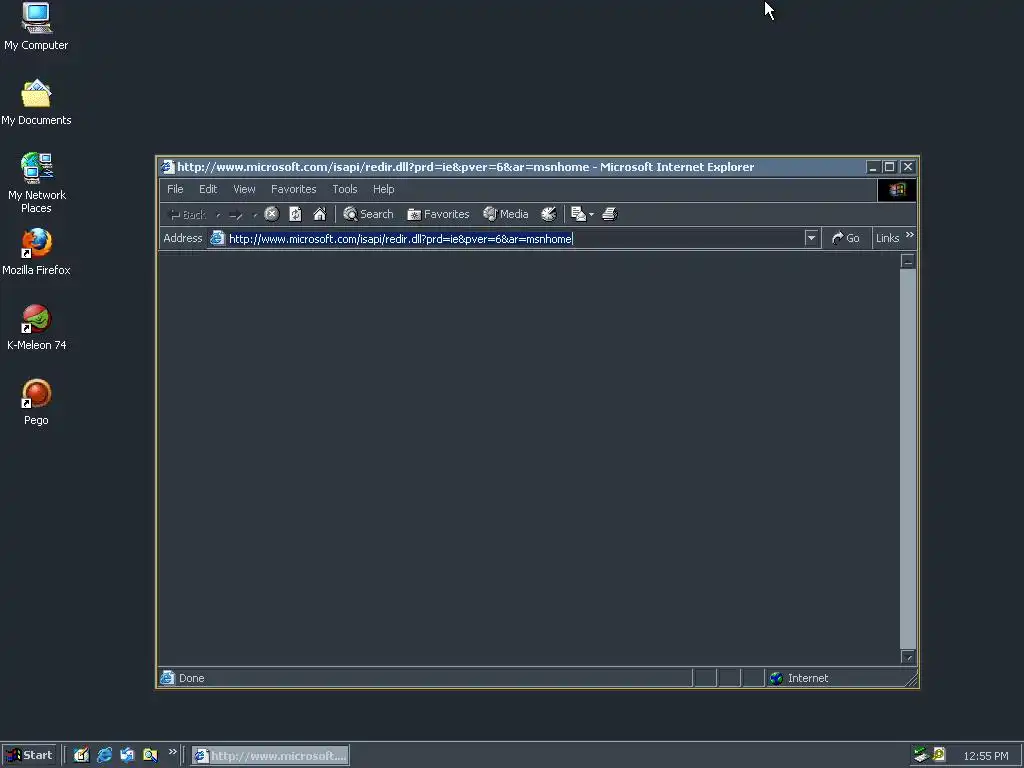Click the vertical scrollbar track
The height and width of the screenshot is (768, 1024).
pos(908,458)
